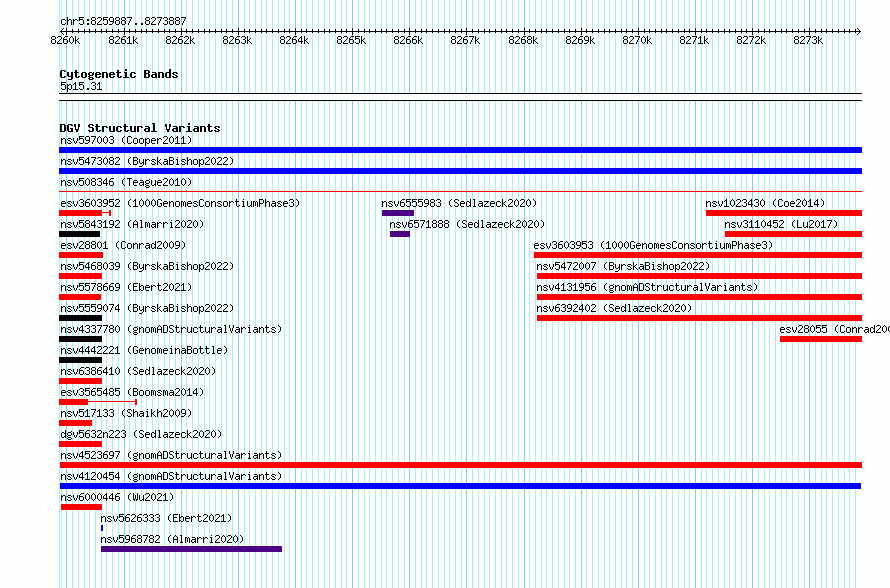The width and height of the screenshot is (890, 588).
Task: Click the nsv597003 (Cooper2011) variant label
Action: click(x=126, y=140)
